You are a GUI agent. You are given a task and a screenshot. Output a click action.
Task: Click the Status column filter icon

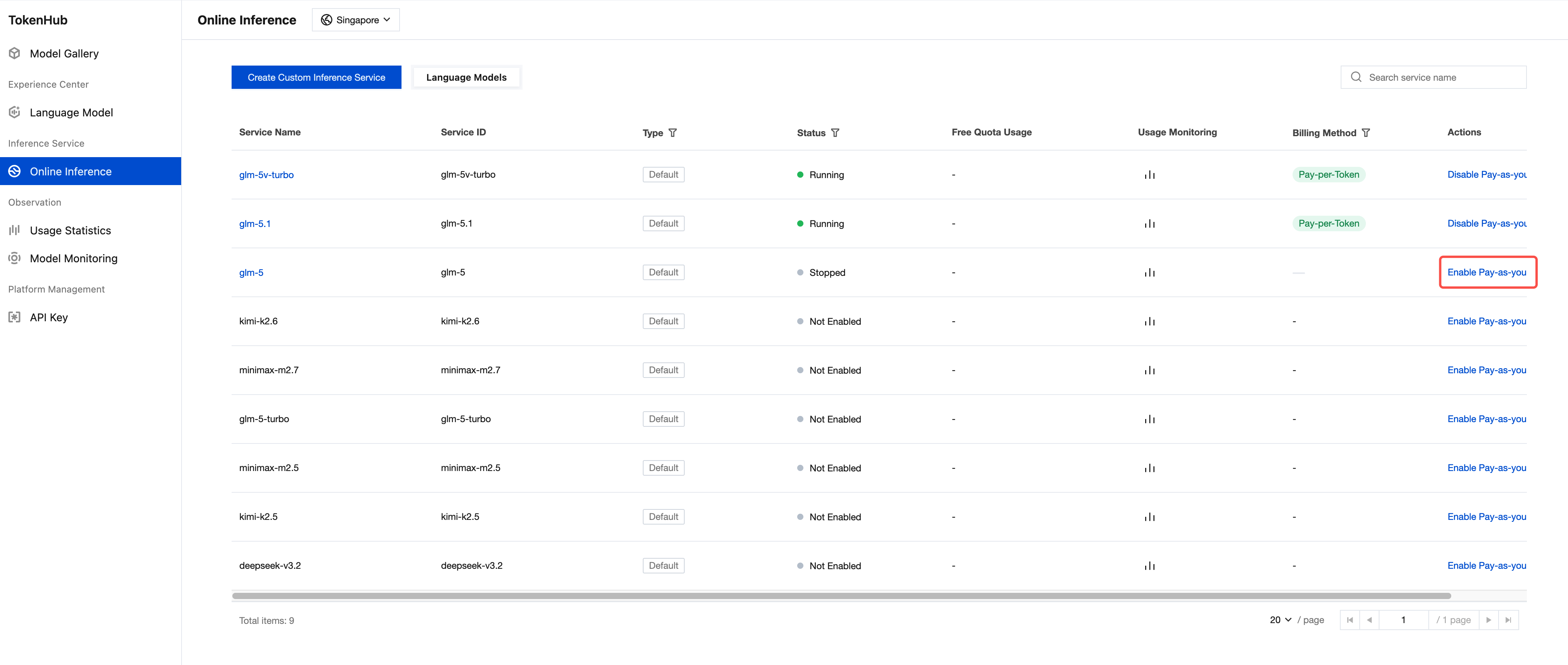[835, 133]
